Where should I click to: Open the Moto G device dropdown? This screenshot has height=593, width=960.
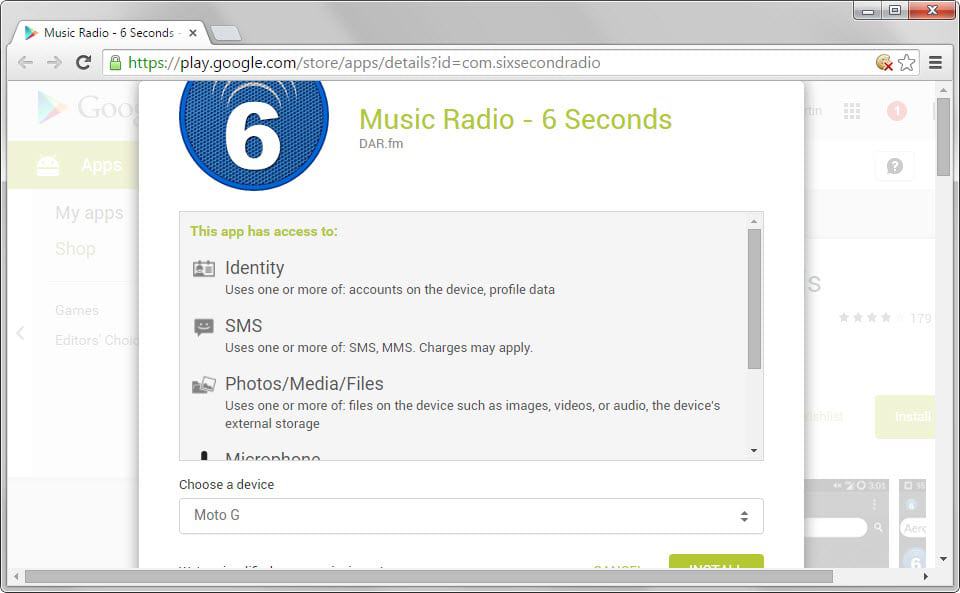coord(471,515)
